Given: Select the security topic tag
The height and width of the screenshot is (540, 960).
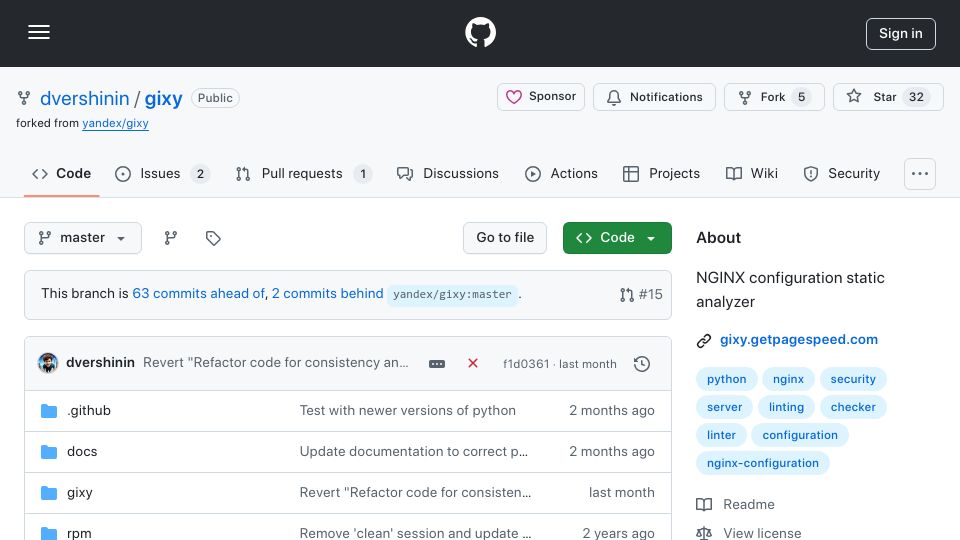Looking at the screenshot, I should tap(853, 379).
